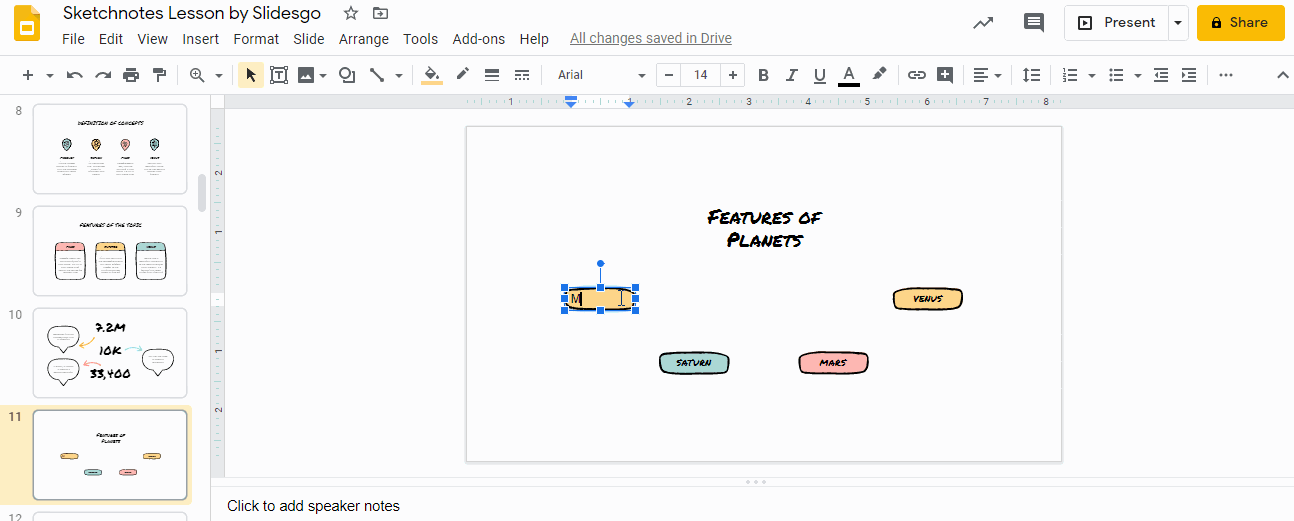The image size is (1294, 521).
Task: Toggle Underline formatting
Action: [x=820, y=75]
